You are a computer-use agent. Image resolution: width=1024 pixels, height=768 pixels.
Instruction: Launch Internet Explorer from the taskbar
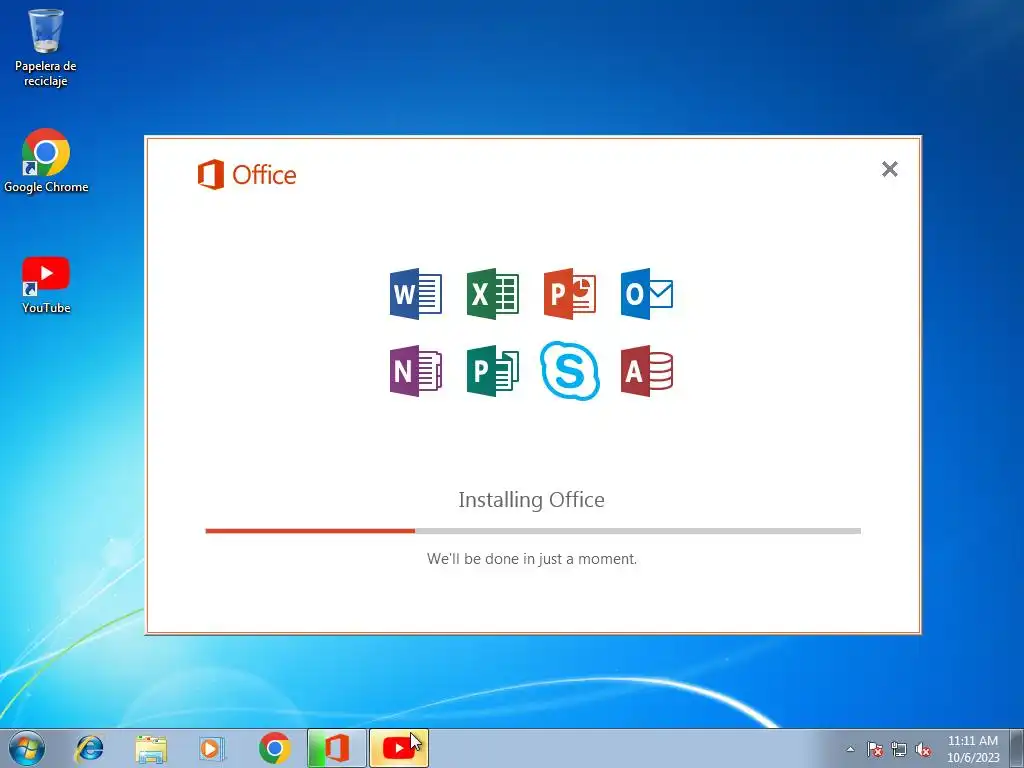tap(89, 748)
